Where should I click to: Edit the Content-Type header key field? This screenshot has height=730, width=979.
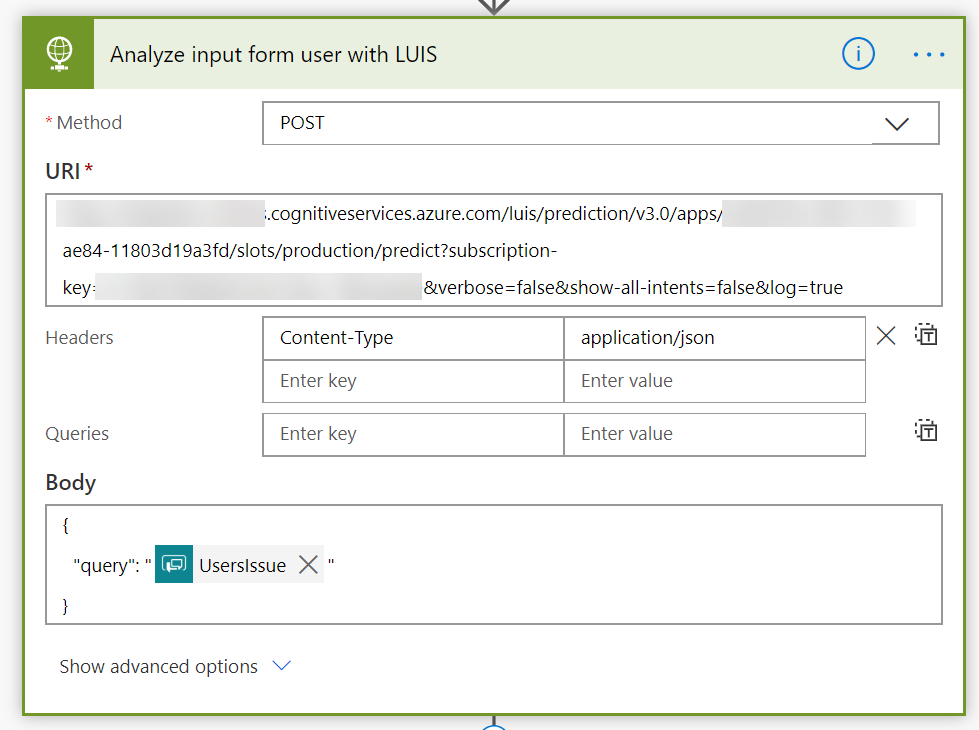tap(413, 338)
